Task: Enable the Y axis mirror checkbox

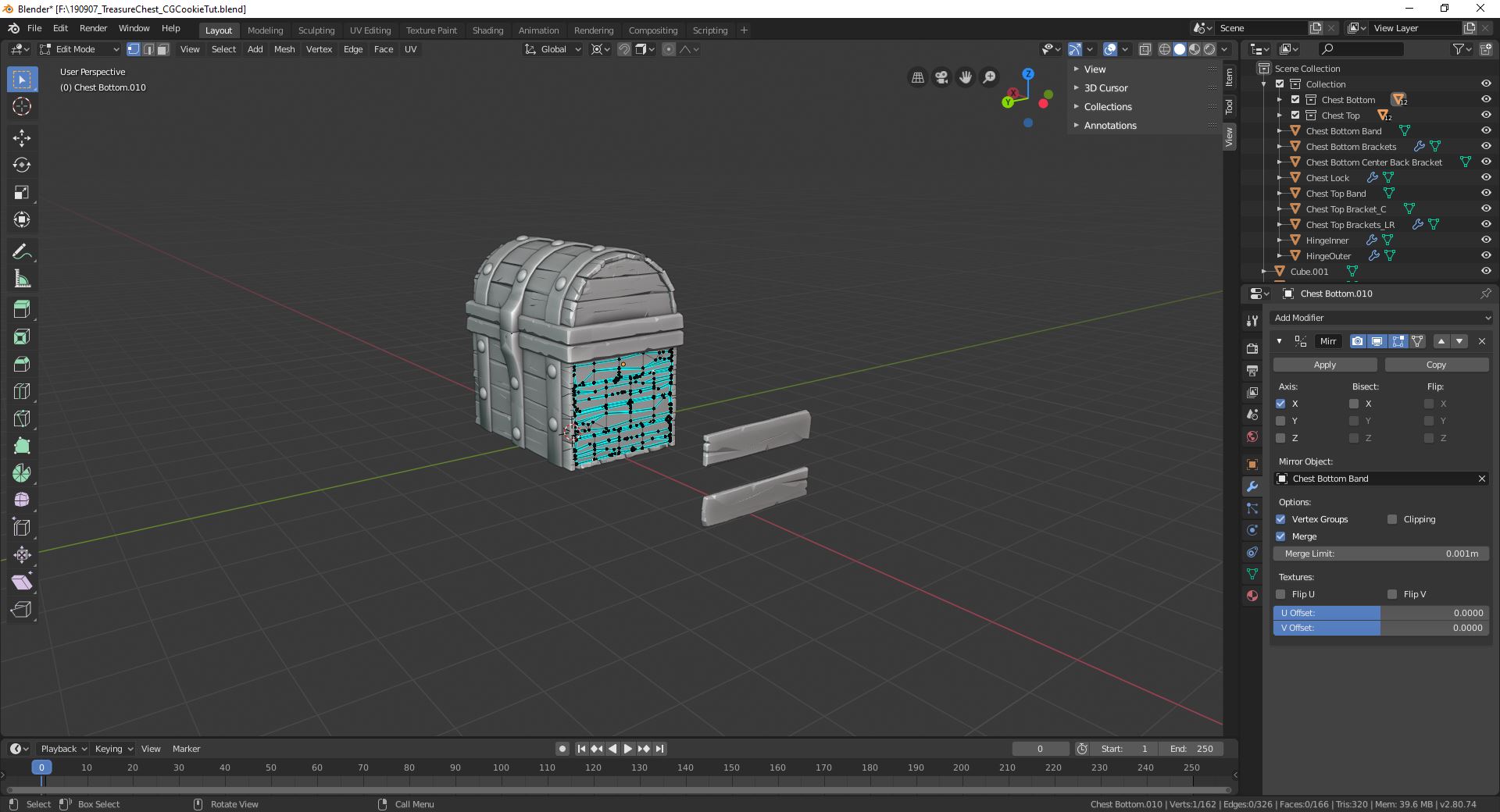Action: pyautogui.click(x=1280, y=421)
